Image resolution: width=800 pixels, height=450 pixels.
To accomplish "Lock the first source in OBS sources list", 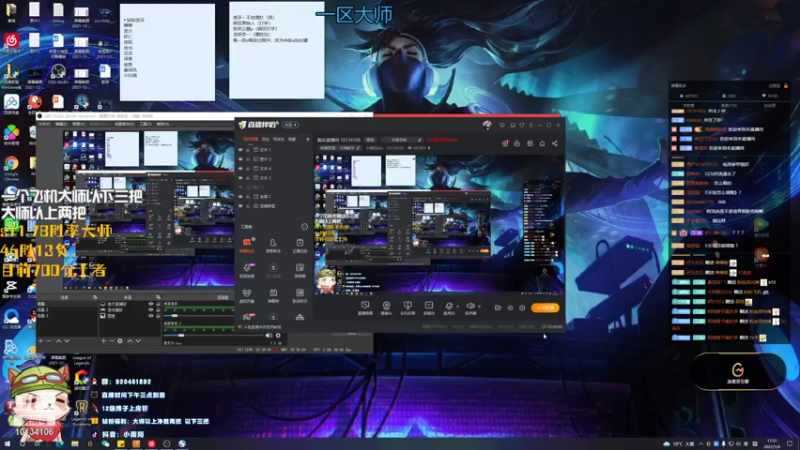I will point(158,304).
